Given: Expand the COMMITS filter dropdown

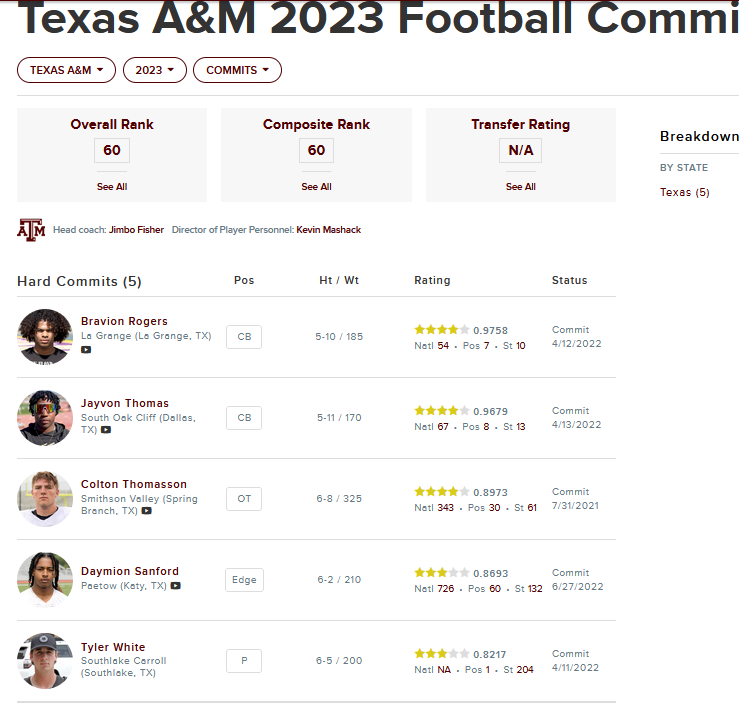Looking at the screenshot, I should tap(237, 70).
